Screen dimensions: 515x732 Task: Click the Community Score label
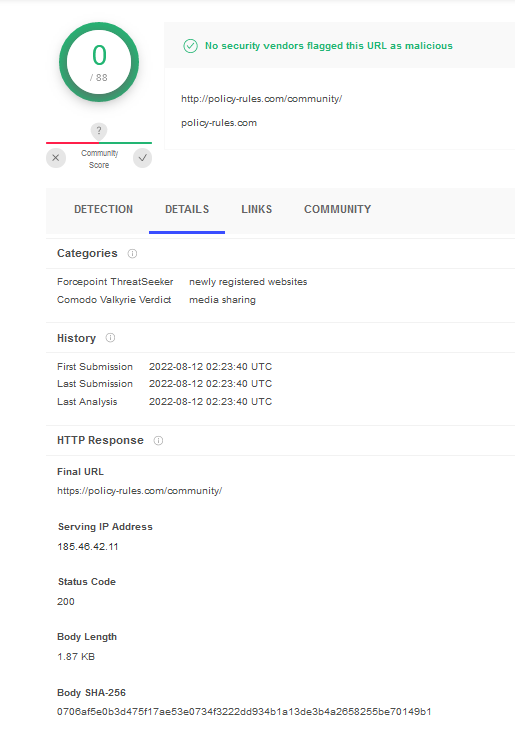[99, 159]
